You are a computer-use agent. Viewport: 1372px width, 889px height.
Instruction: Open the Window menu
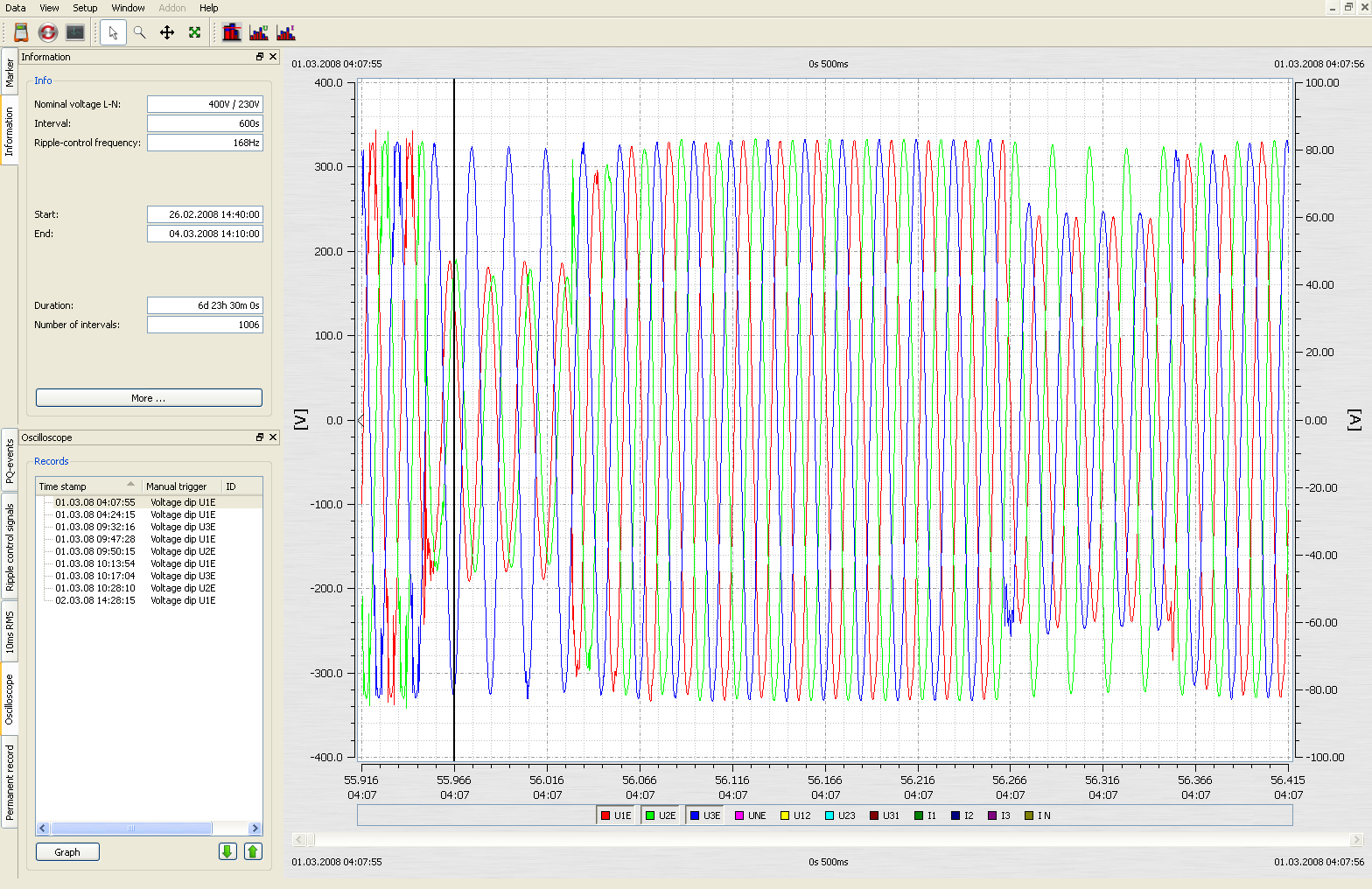coord(128,8)
